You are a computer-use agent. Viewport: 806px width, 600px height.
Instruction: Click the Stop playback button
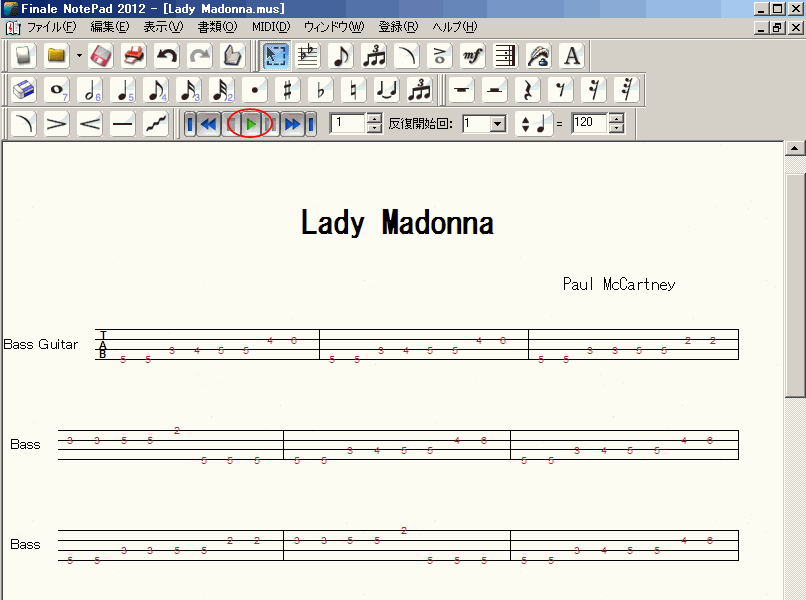(x=231, y=124)
